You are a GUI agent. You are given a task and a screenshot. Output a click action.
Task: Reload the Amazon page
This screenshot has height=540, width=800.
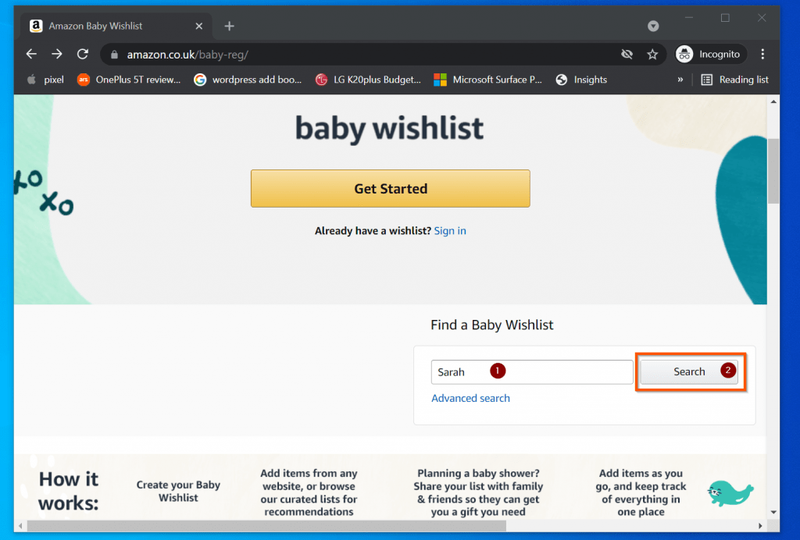(83, 54)
